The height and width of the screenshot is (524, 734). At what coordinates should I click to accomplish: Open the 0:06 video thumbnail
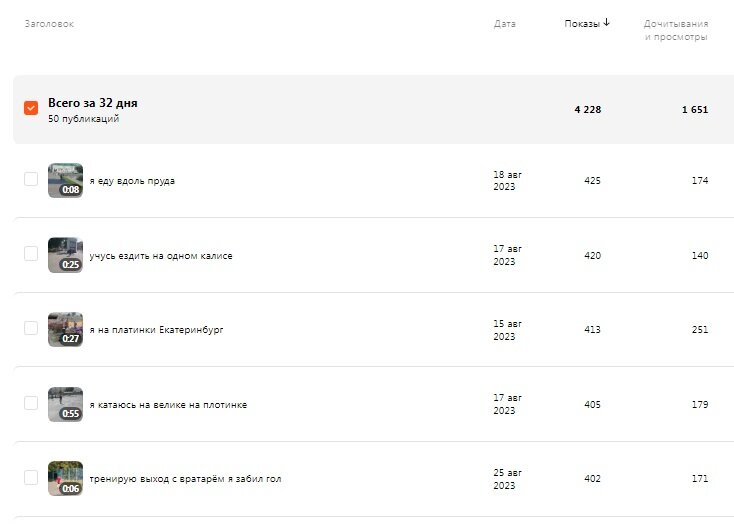coord(66,479)
